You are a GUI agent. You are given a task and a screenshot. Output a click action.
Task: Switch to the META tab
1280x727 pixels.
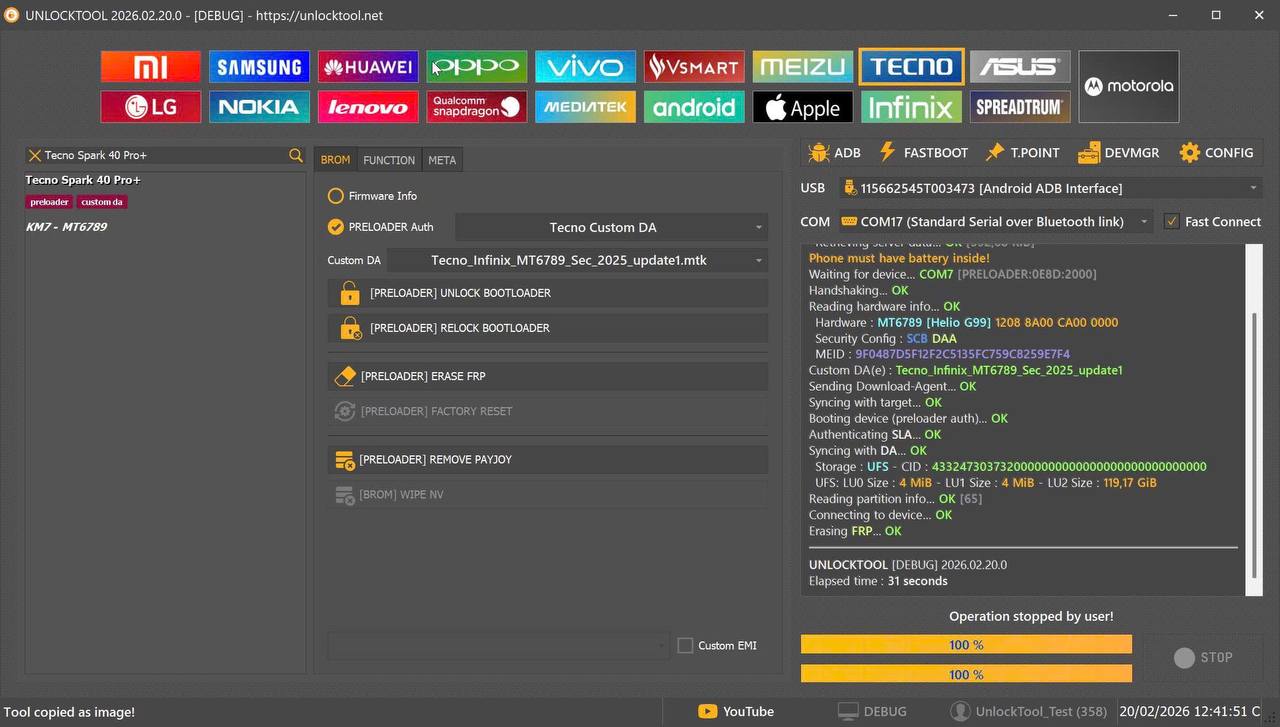tap(442, 160)
